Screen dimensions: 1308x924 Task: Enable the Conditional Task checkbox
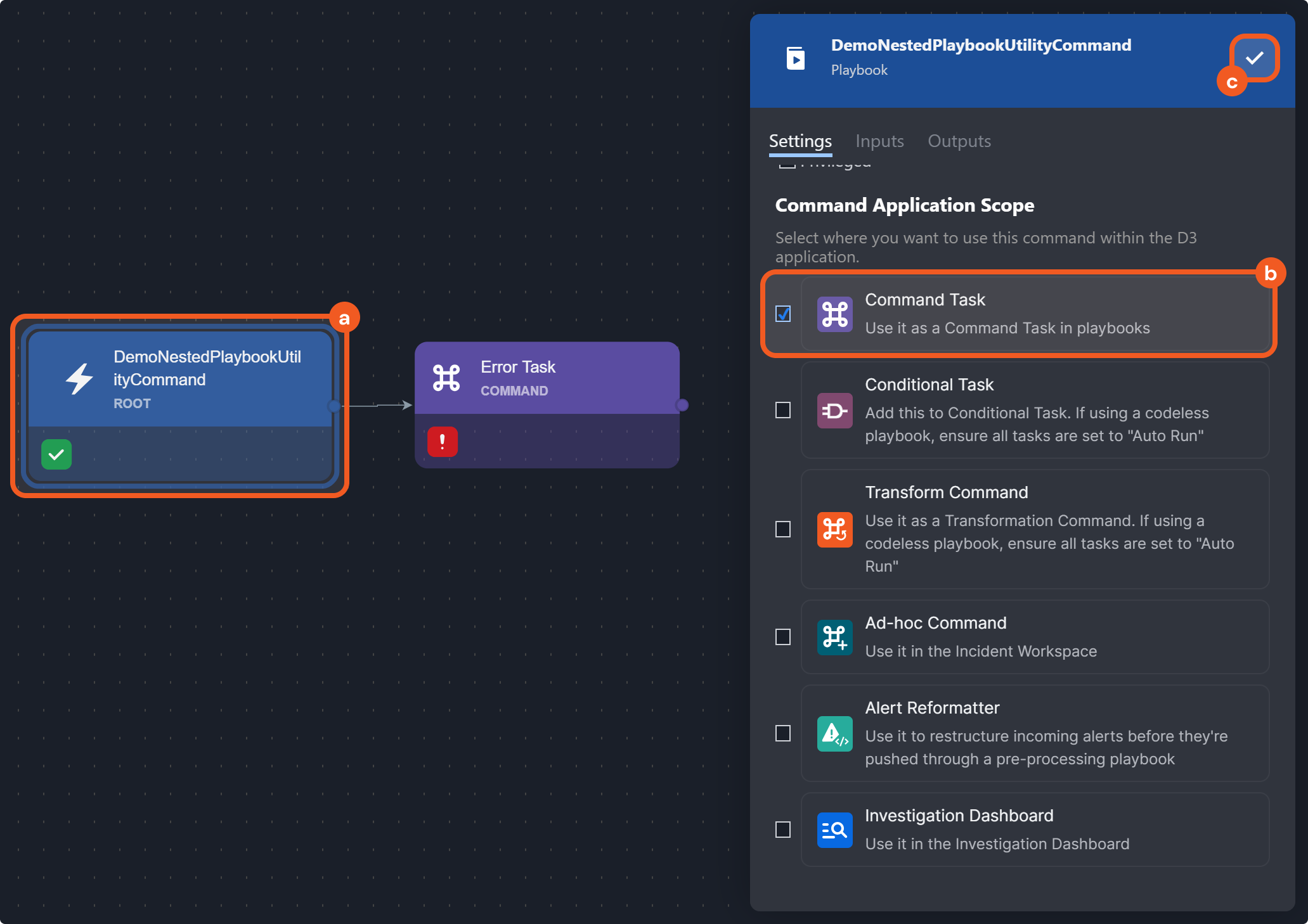783,411
